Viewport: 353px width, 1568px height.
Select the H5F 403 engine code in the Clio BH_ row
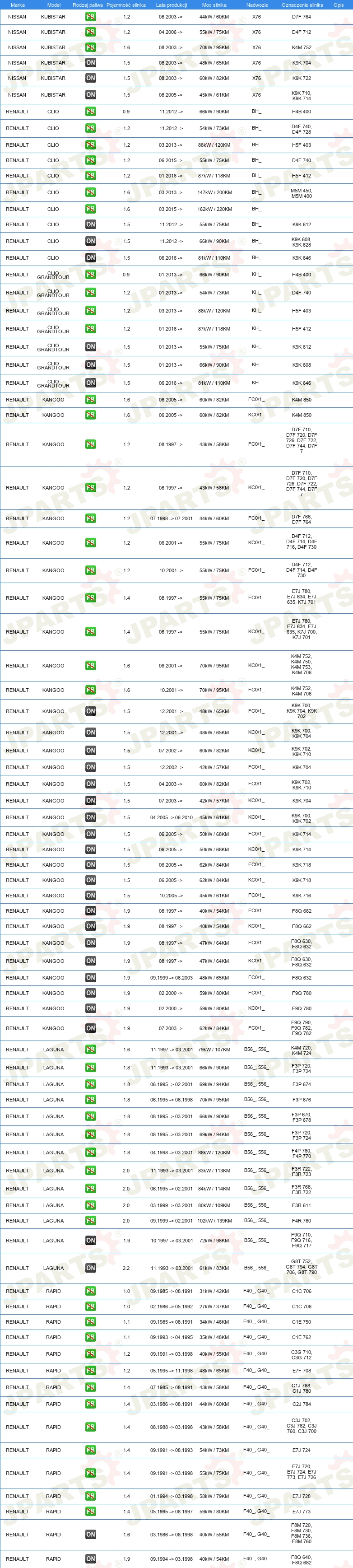click(x=301, y=145)
